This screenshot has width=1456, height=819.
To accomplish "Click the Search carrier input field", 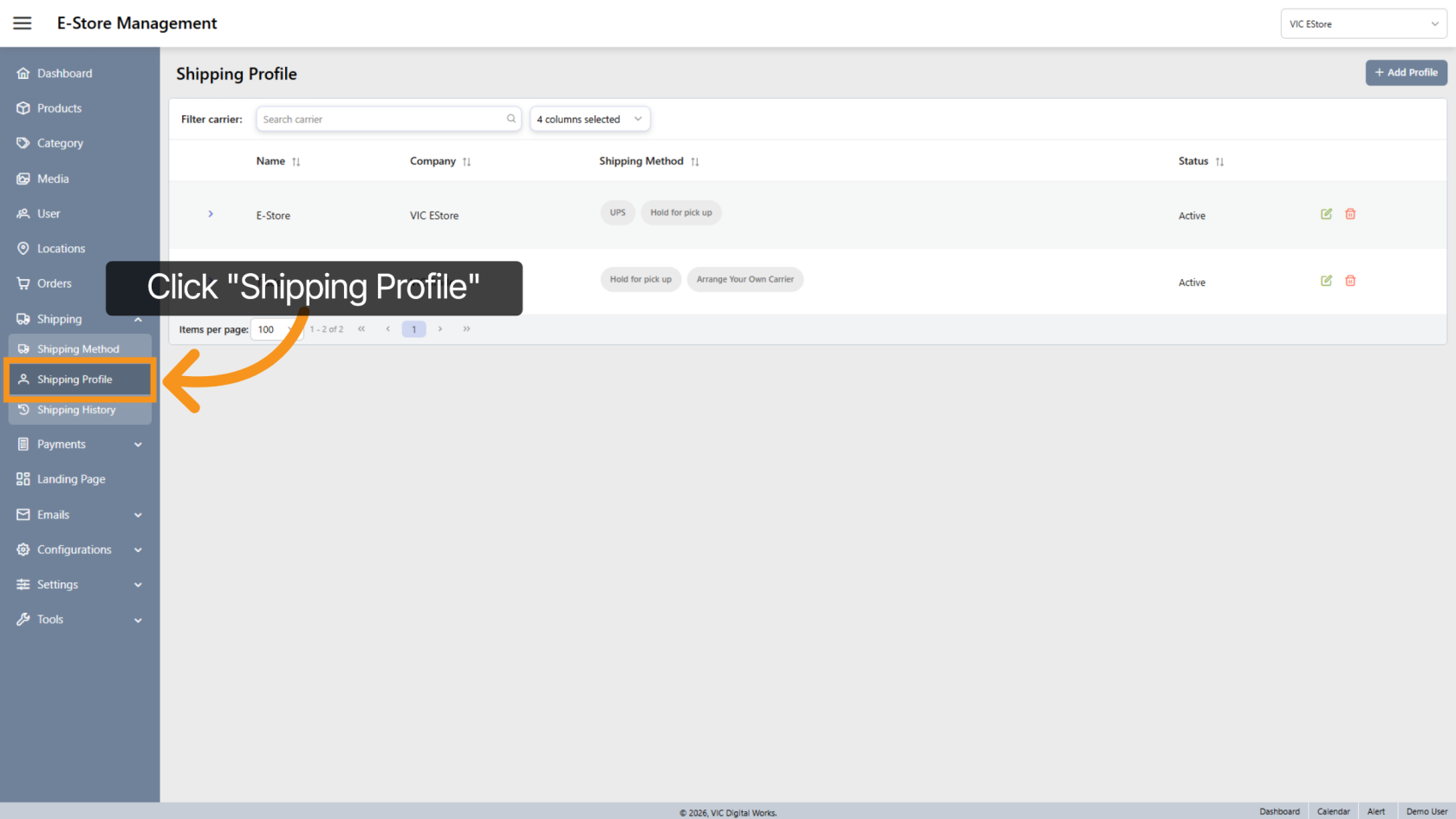I will pyautogui.click(x=381, y=119).
